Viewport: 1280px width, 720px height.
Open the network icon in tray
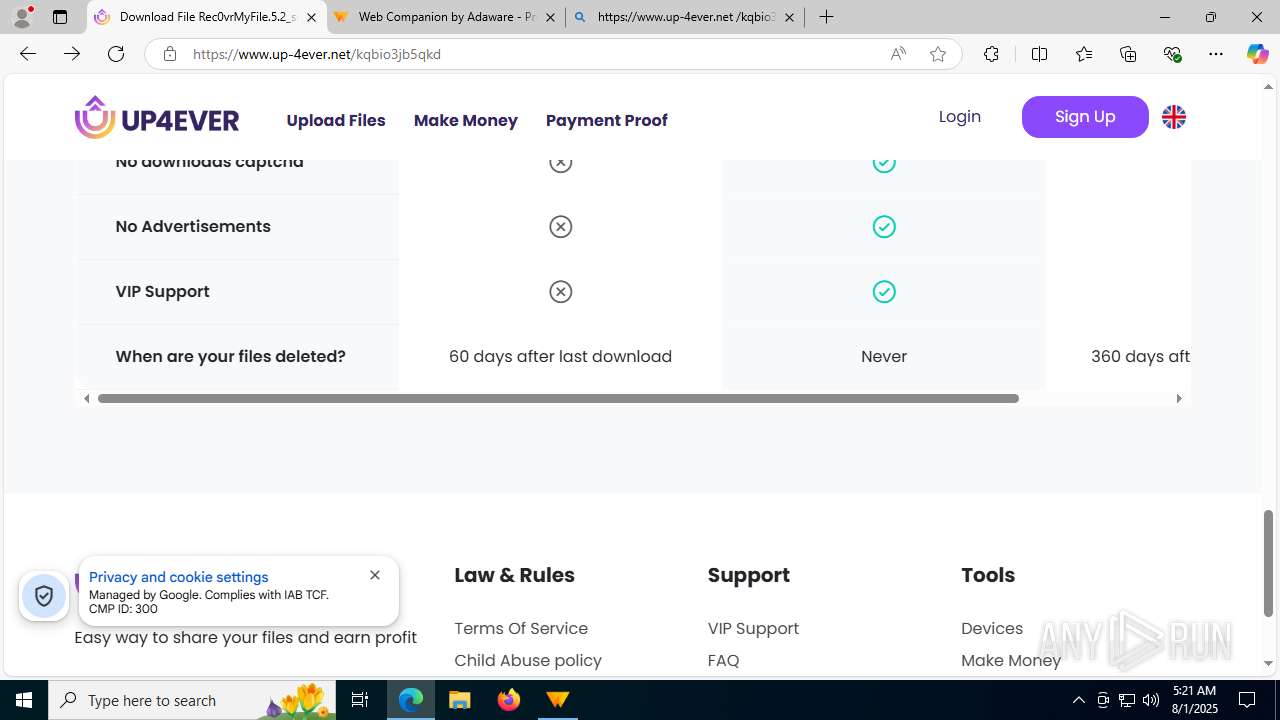pos(1127,700)
